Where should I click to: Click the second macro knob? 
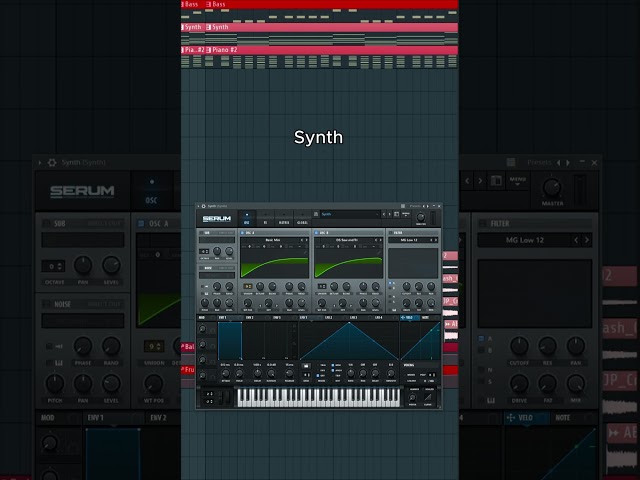tap(202, 344)
